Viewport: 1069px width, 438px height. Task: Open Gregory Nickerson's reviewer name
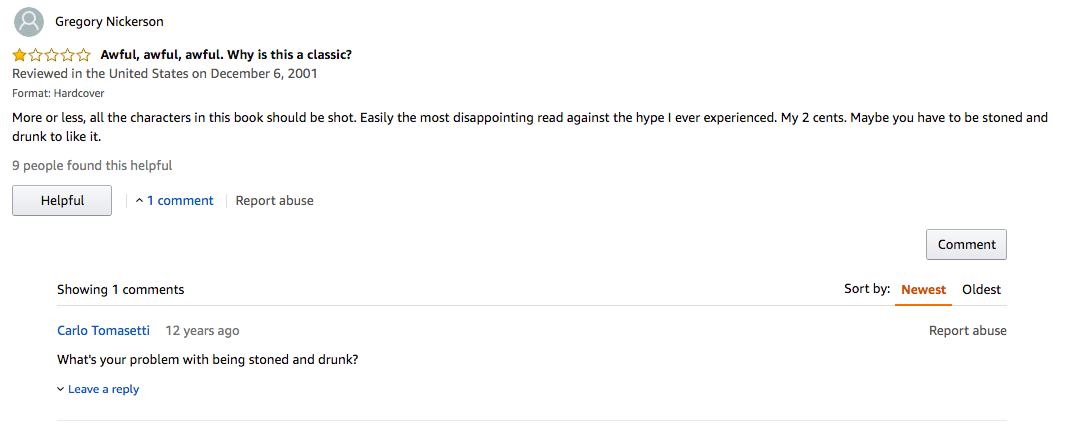pos(109,21)
